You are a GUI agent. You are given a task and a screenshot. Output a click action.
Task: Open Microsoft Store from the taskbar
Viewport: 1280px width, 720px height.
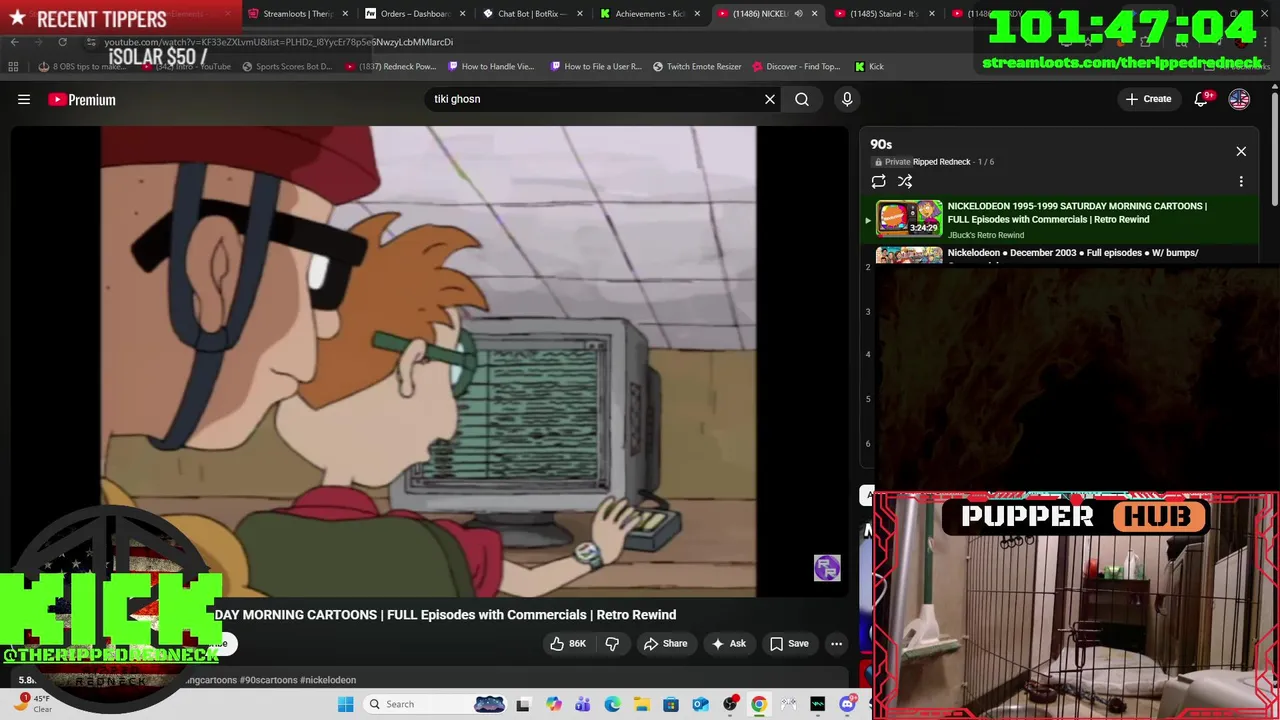click(x=671, y=704)
